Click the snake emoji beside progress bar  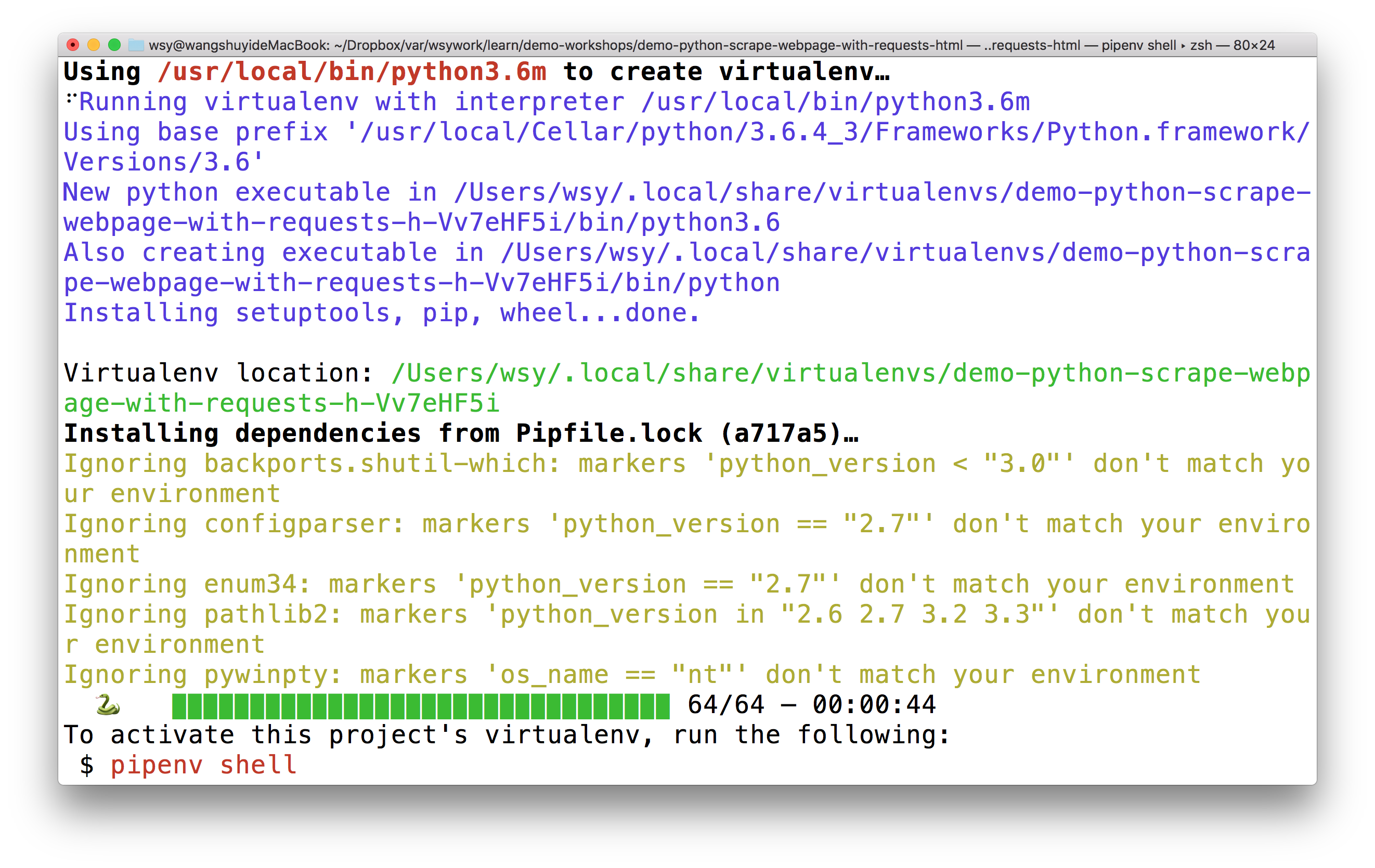107,705
